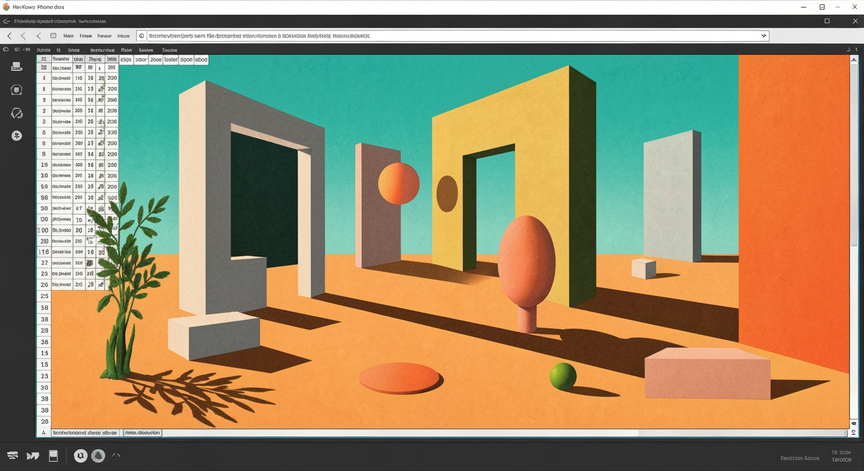
Task: Click the white circular icon in bottom taskbar
Action: click(80, 456)
